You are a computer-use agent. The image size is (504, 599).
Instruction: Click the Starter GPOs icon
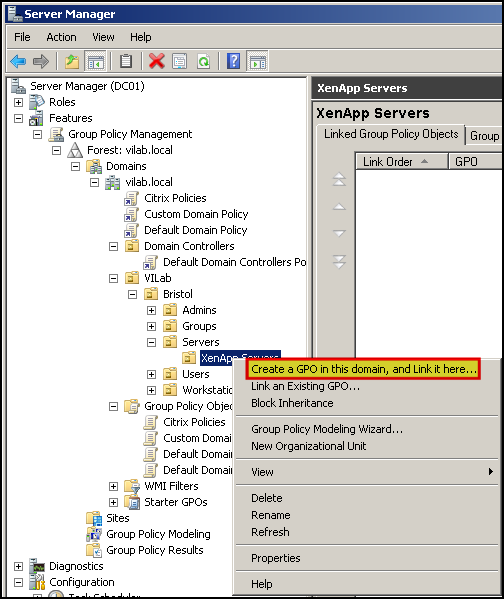132,502
